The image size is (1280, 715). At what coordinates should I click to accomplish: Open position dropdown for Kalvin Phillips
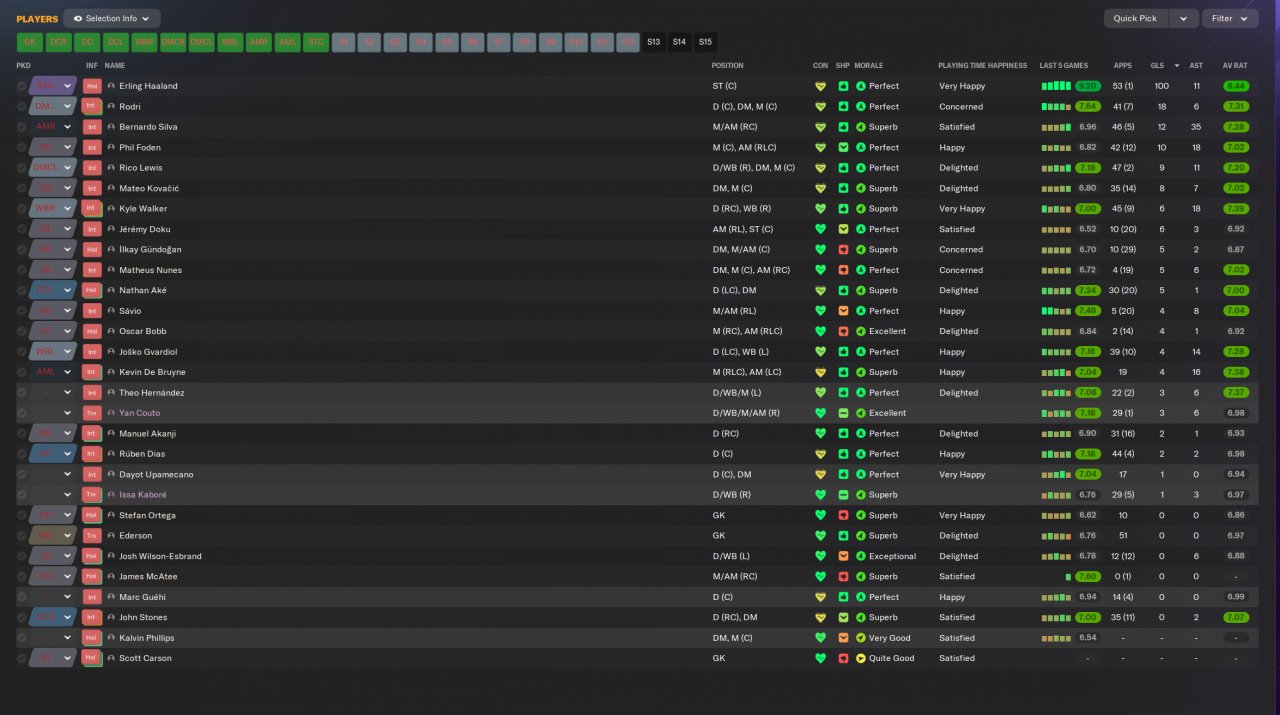[53, 638]
